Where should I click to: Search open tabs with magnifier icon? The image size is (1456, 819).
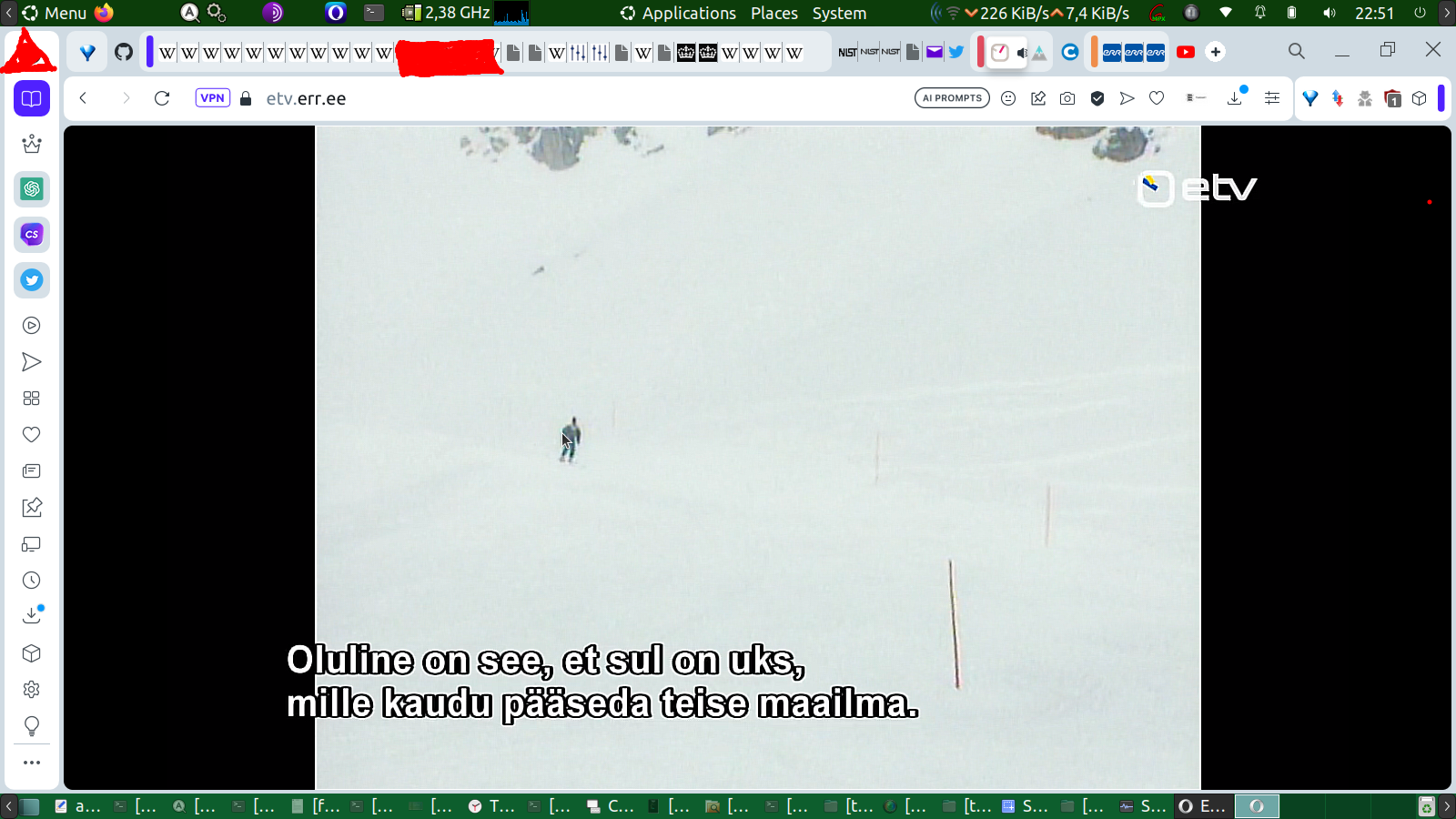[x=1297, y=51]
